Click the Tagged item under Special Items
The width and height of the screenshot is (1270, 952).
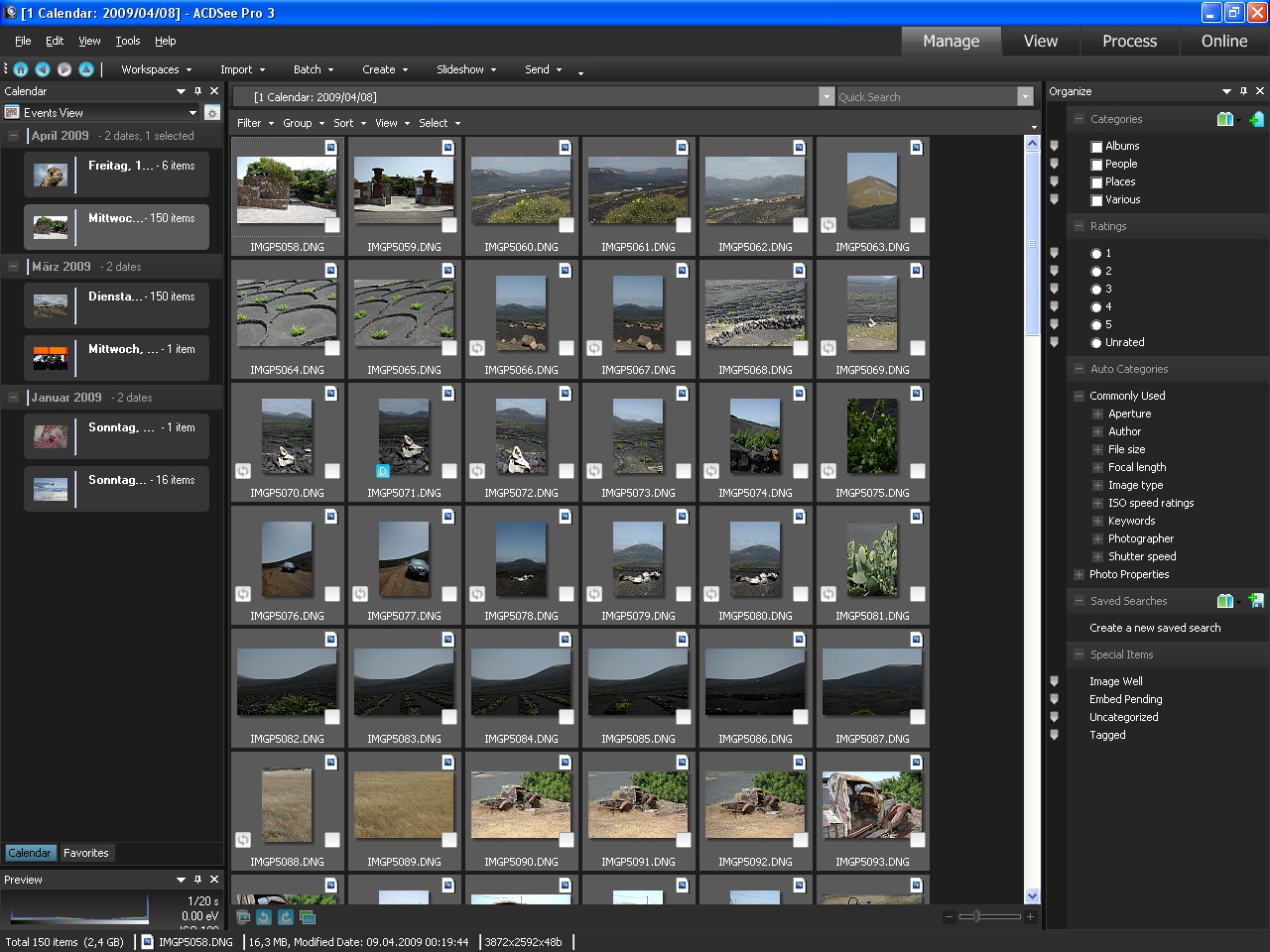point(1108,735)
